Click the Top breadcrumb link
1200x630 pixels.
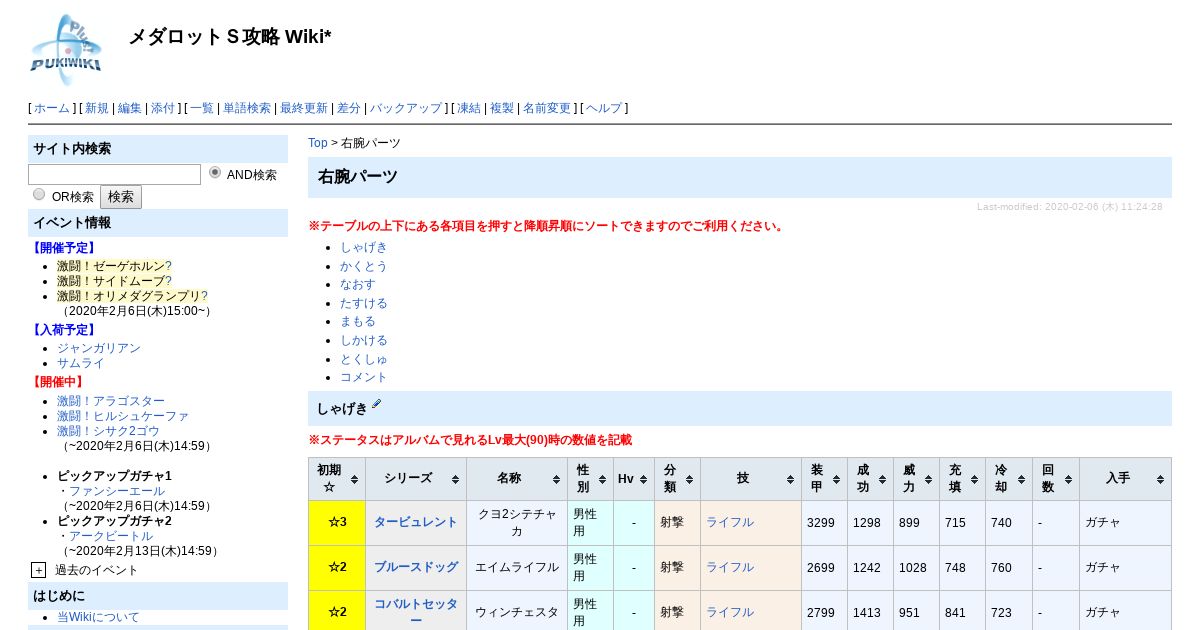coord(318,143)
